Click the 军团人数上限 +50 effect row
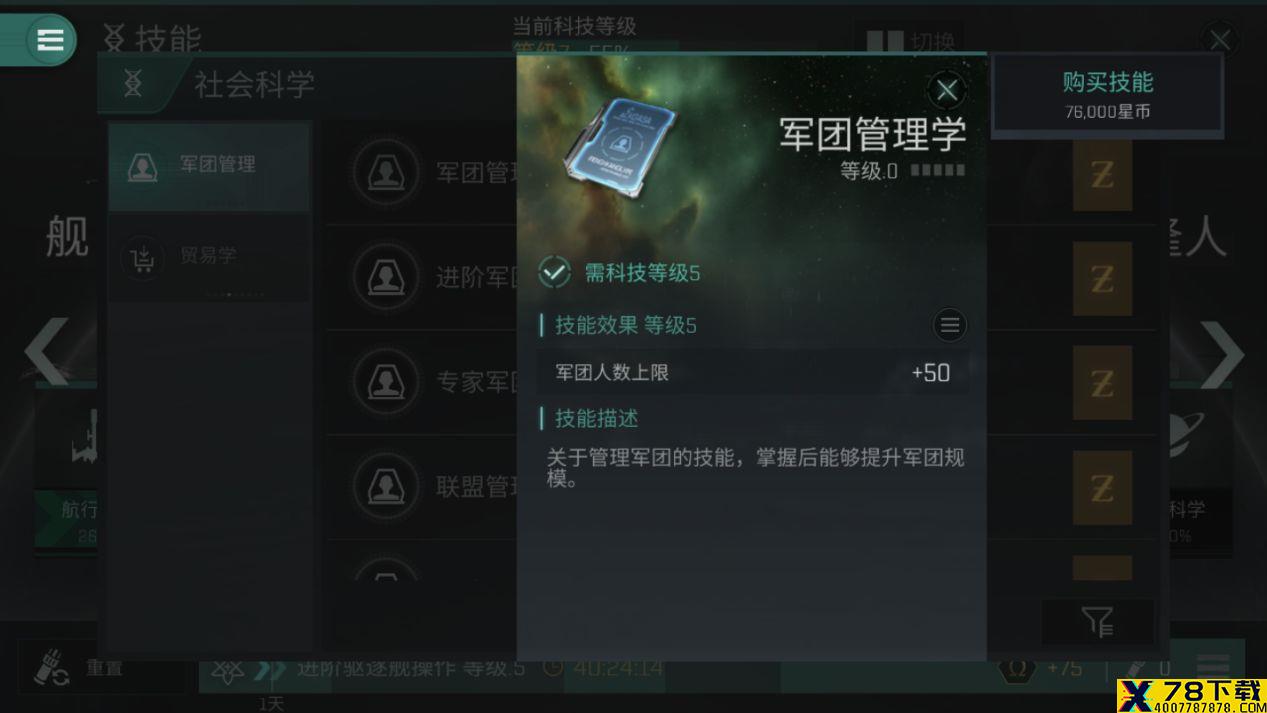This screenshot has height=713, width=1267. click(x=752, y=373)
